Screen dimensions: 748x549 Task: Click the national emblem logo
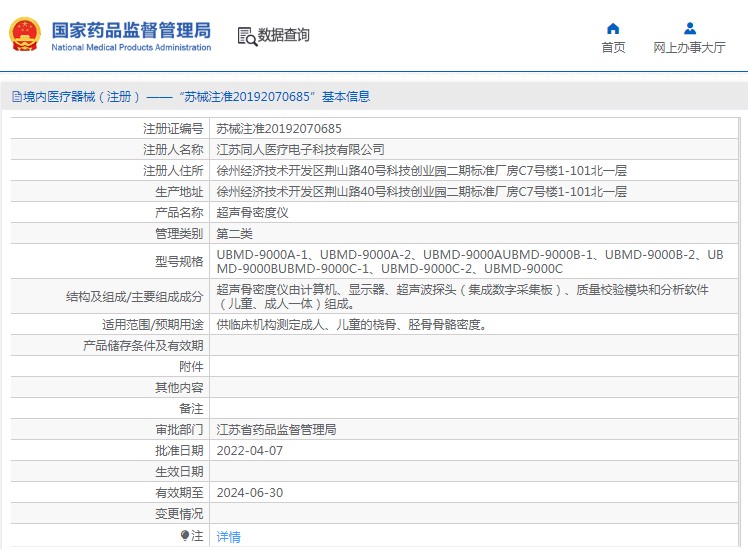pyautogui.click(x=25, y=34)
